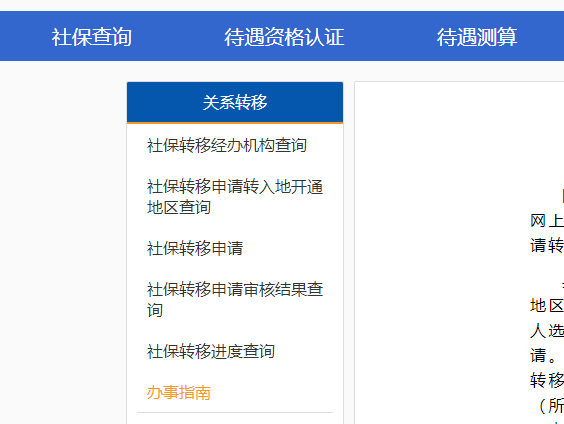Open 社保转移申请转入地开通地区查询 link

point(235,197)
